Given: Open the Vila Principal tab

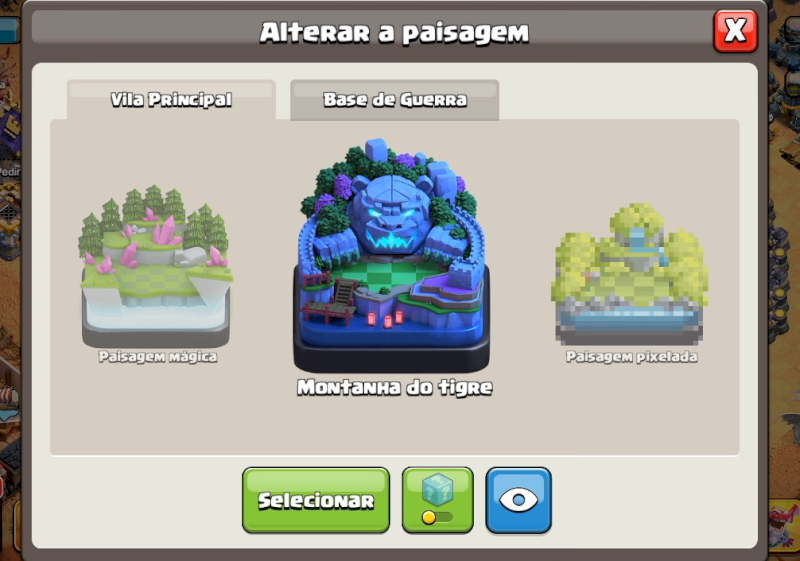Looking at the screenshot, I should [171, 100].
